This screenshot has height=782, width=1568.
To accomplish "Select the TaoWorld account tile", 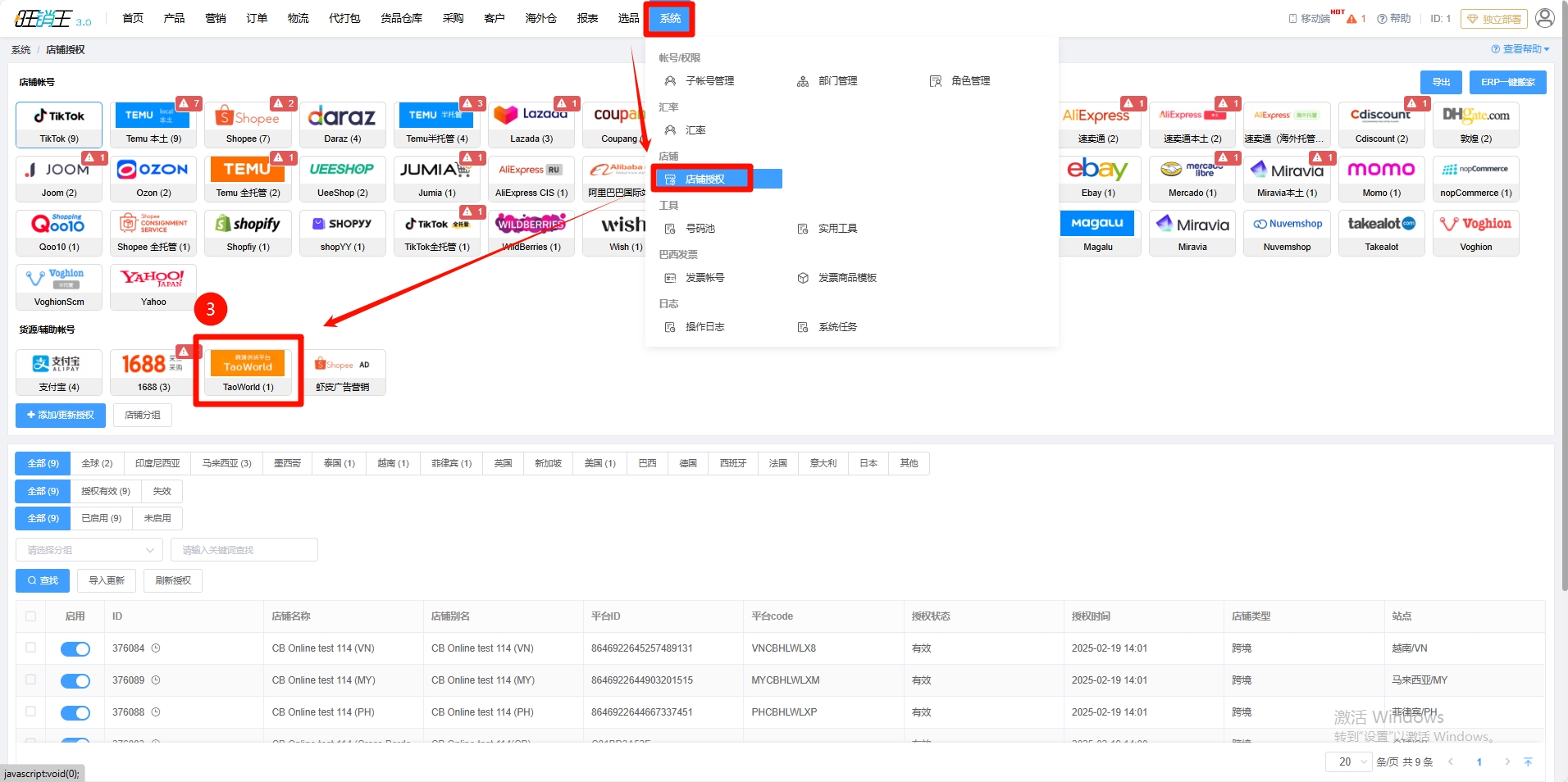I will [x=248, y=371].
